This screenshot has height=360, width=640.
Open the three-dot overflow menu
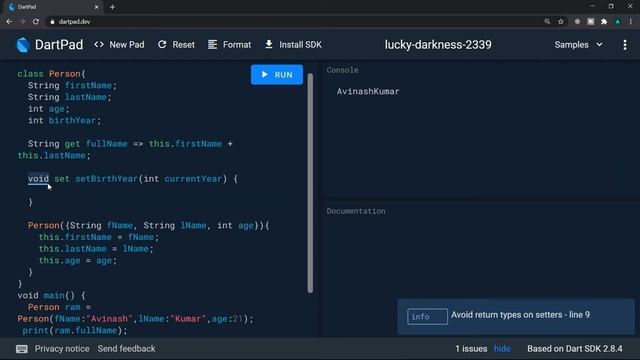tap(625, 45)
